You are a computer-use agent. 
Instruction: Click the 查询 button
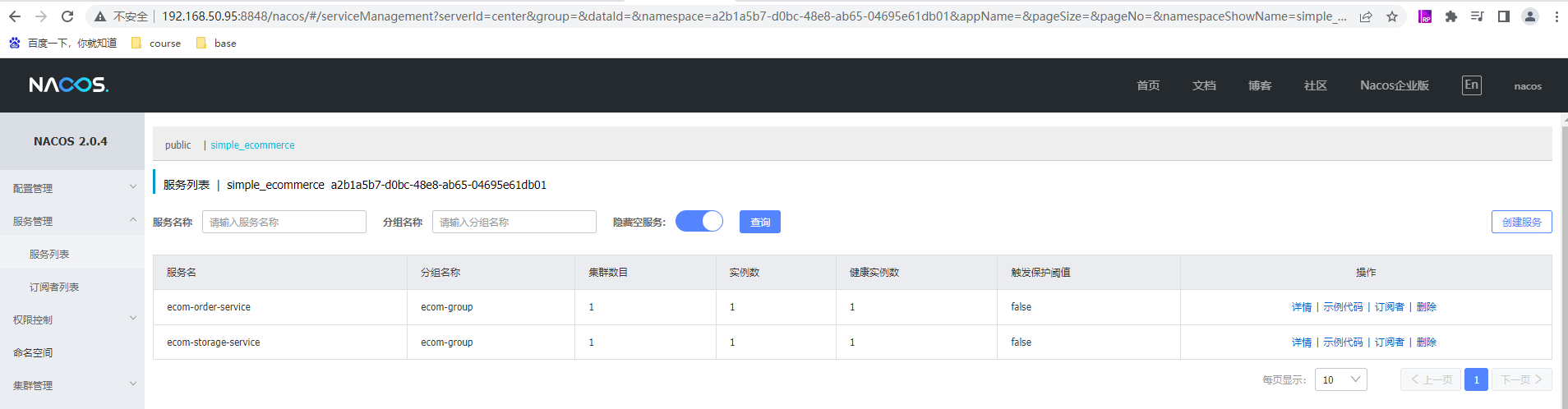point(760,222)
